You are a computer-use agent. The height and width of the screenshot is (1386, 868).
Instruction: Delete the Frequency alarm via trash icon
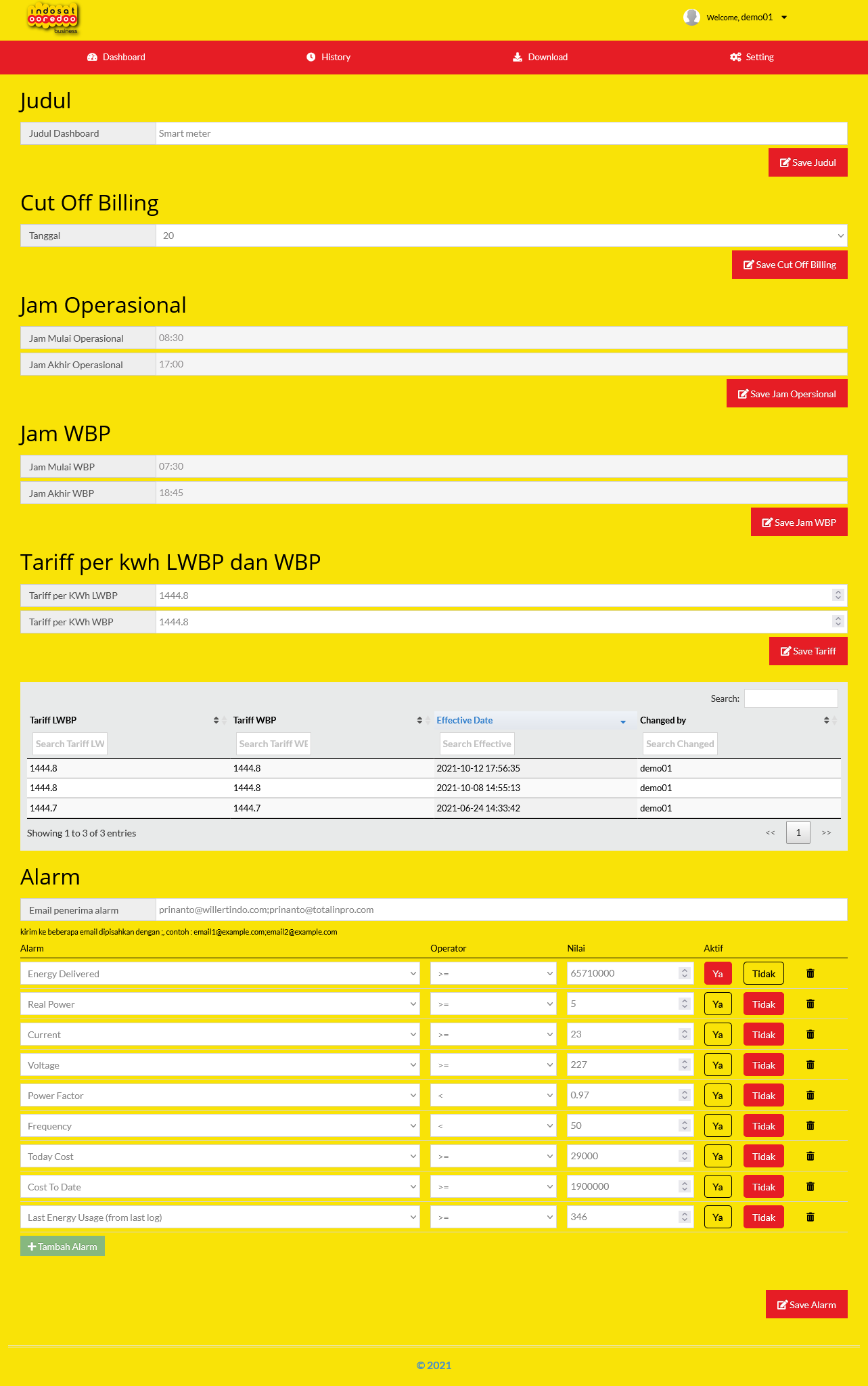coord(810,1125)
